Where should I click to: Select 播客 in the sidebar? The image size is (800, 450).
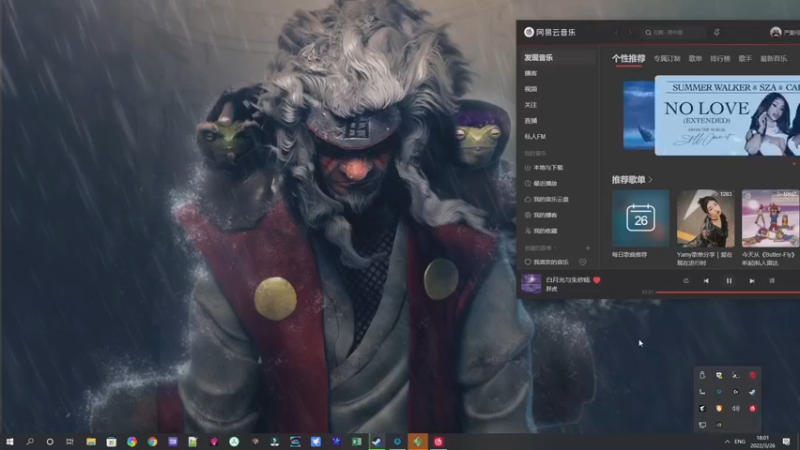click(x=531, y=73)
